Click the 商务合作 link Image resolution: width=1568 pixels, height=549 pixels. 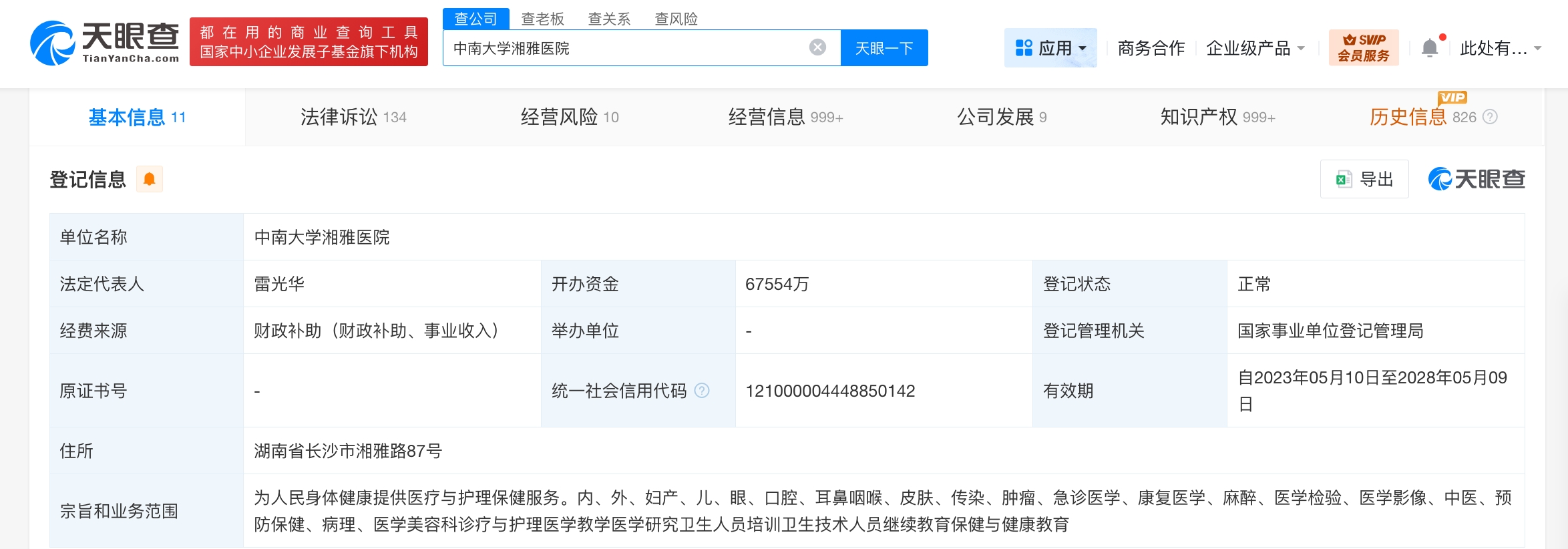point(1151,48)
